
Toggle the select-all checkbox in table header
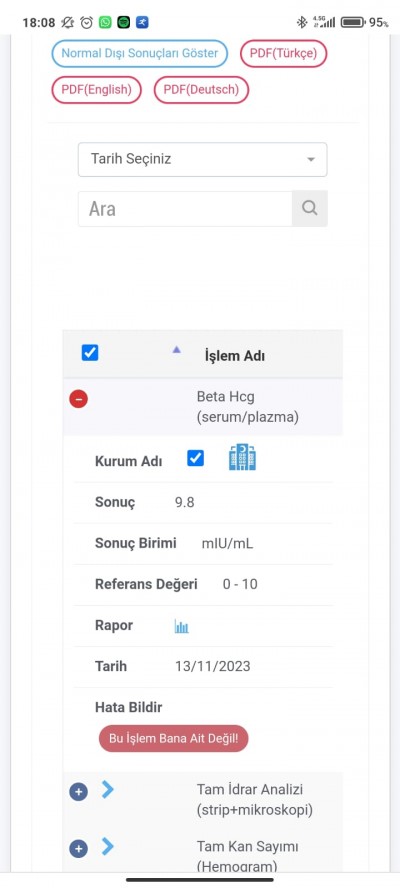click(90, 353)
